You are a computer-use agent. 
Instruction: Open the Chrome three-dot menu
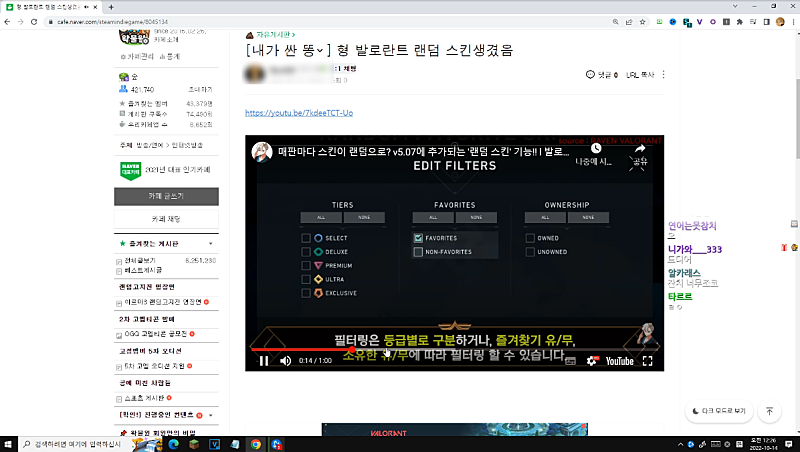click(793, 22)
